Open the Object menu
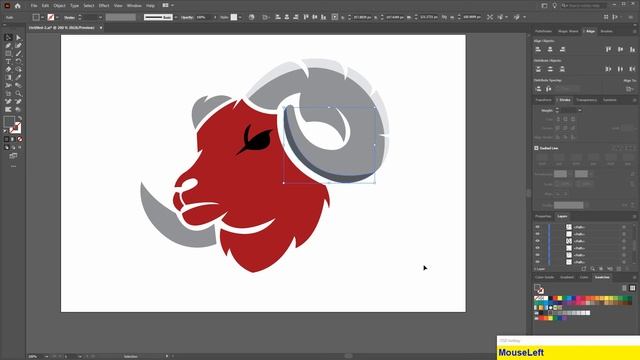 59,6
